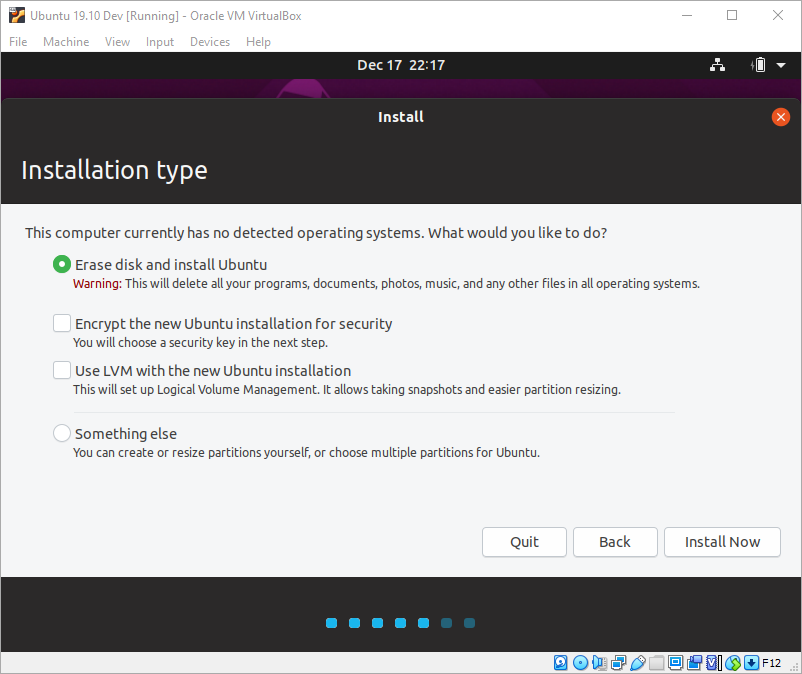Viewport: 802px width, 674px height.
Task: Open USB devices icon in status bar
Action: click(637, 663)
